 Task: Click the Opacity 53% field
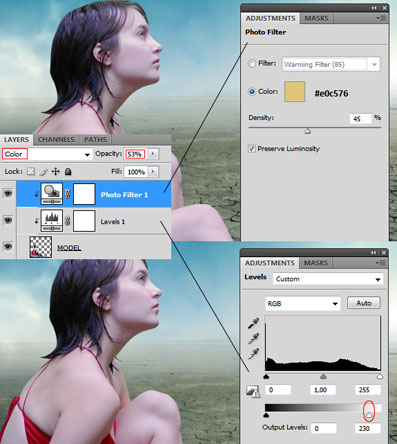pos(135,154)
